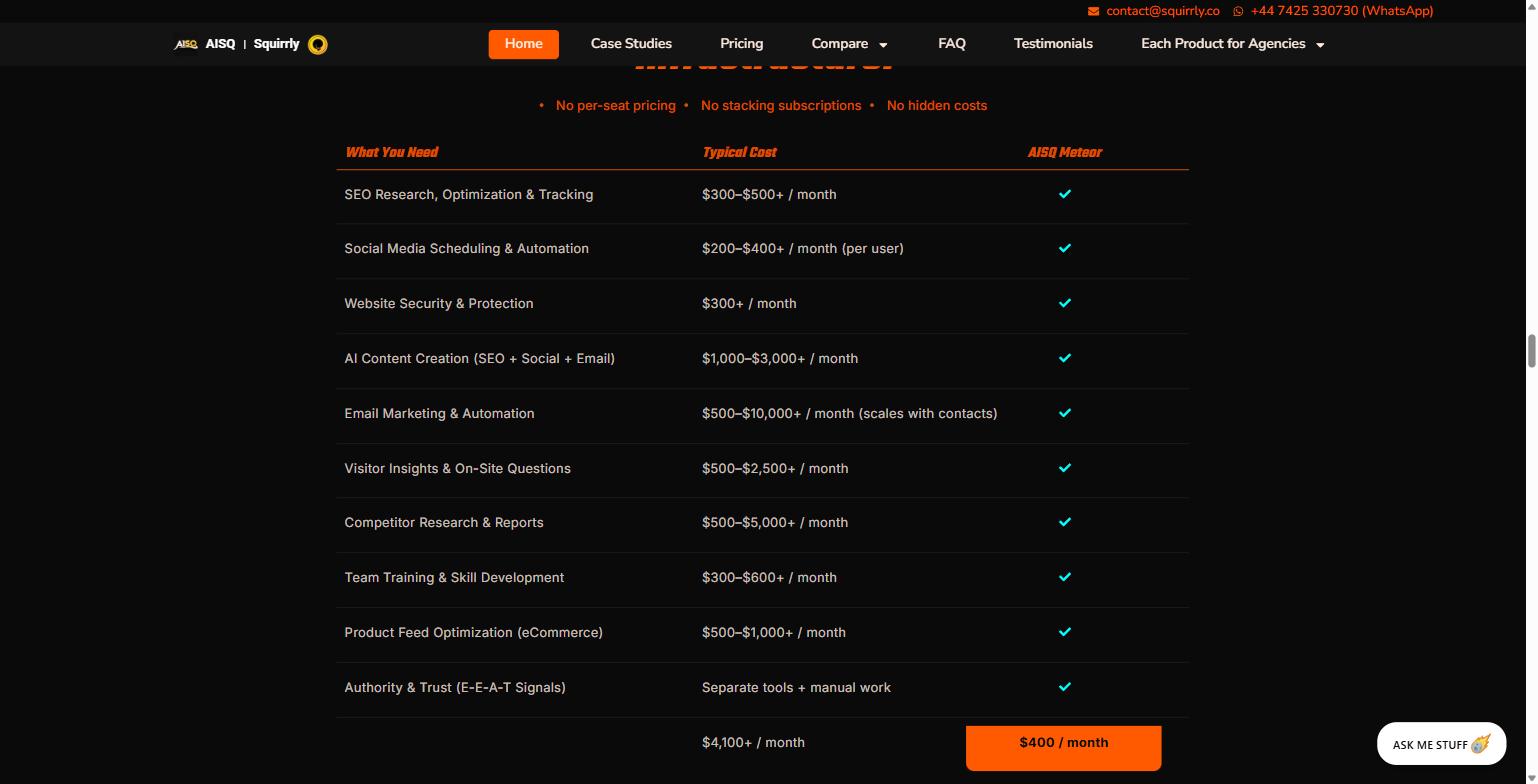Image resolution: width=1538 pixels, height=784 pixels.
Task: Click the 'No stacking subscriptions' text
Action: coord(781,105)
